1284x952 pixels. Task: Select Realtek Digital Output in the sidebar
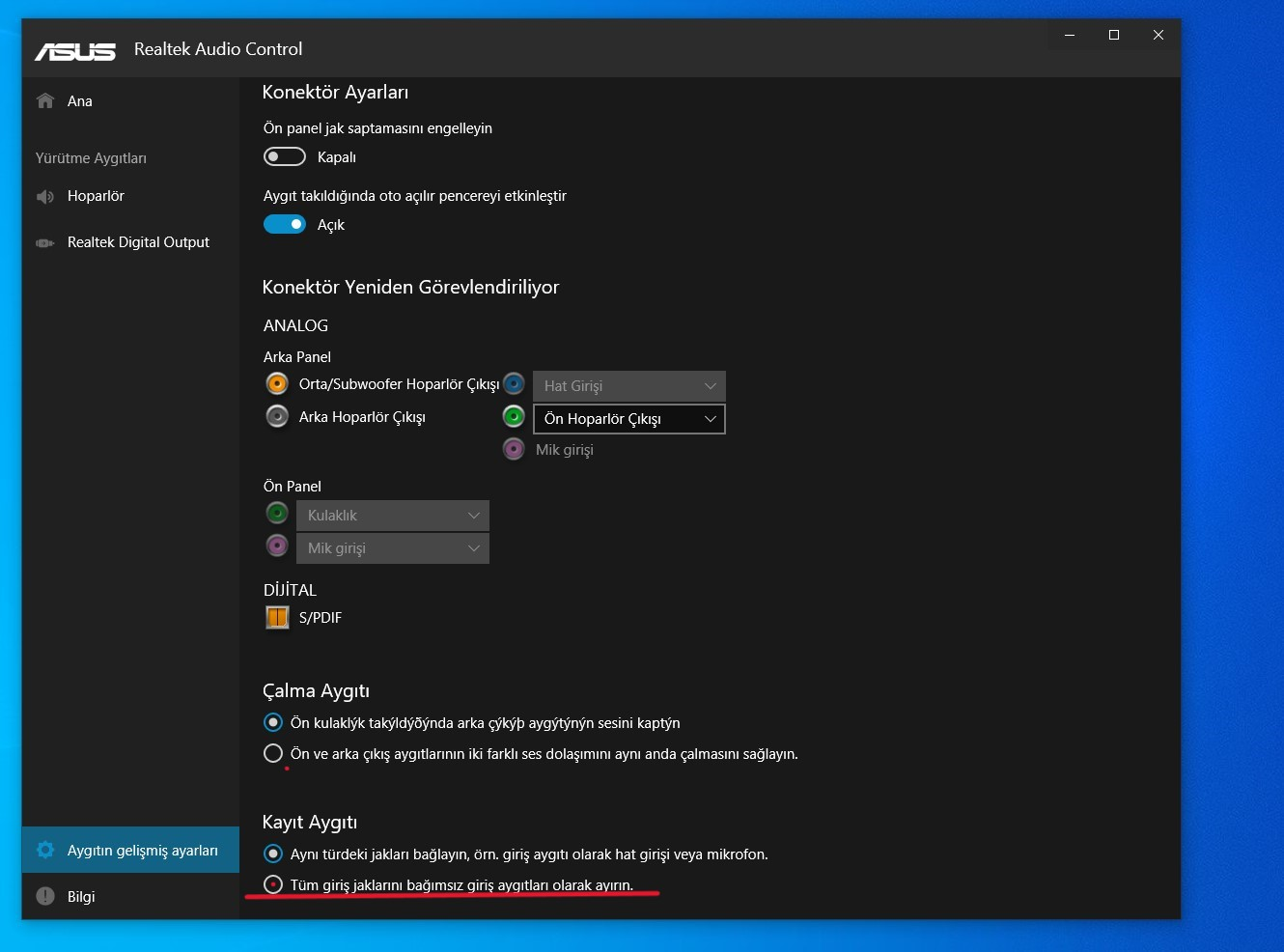(130, 242)
